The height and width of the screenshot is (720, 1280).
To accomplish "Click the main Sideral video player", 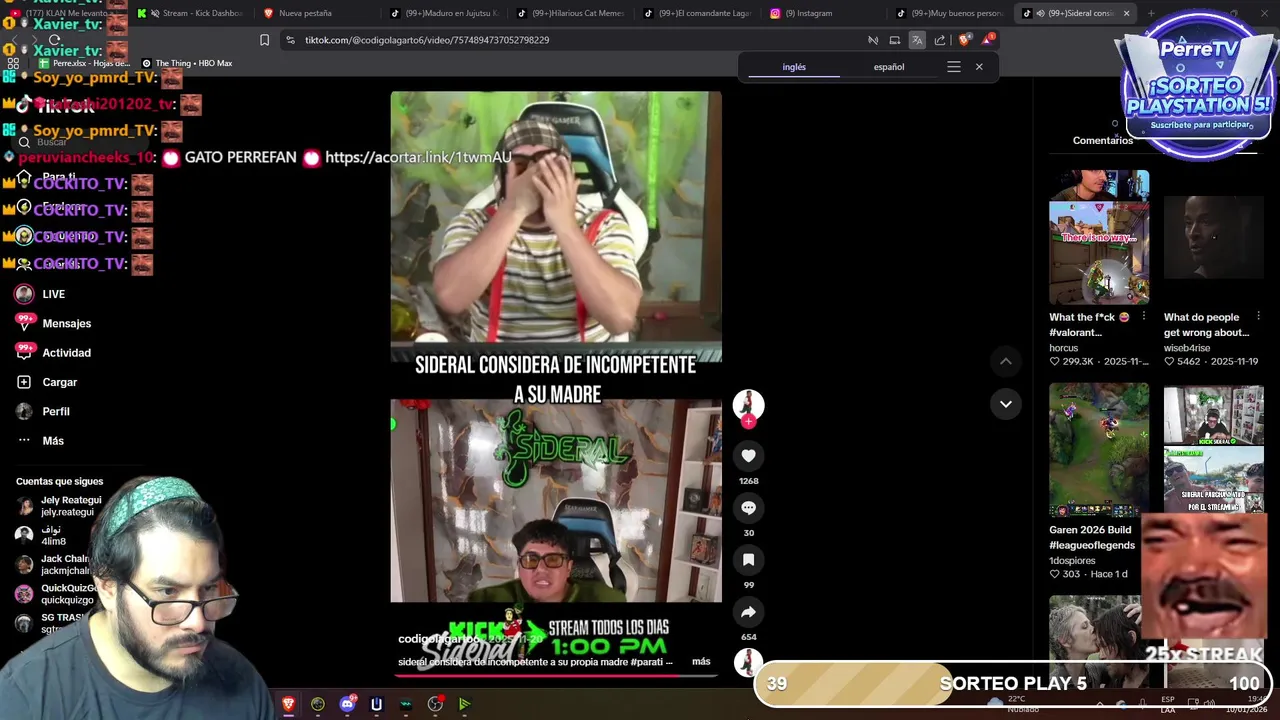I will tap(556, 385).
